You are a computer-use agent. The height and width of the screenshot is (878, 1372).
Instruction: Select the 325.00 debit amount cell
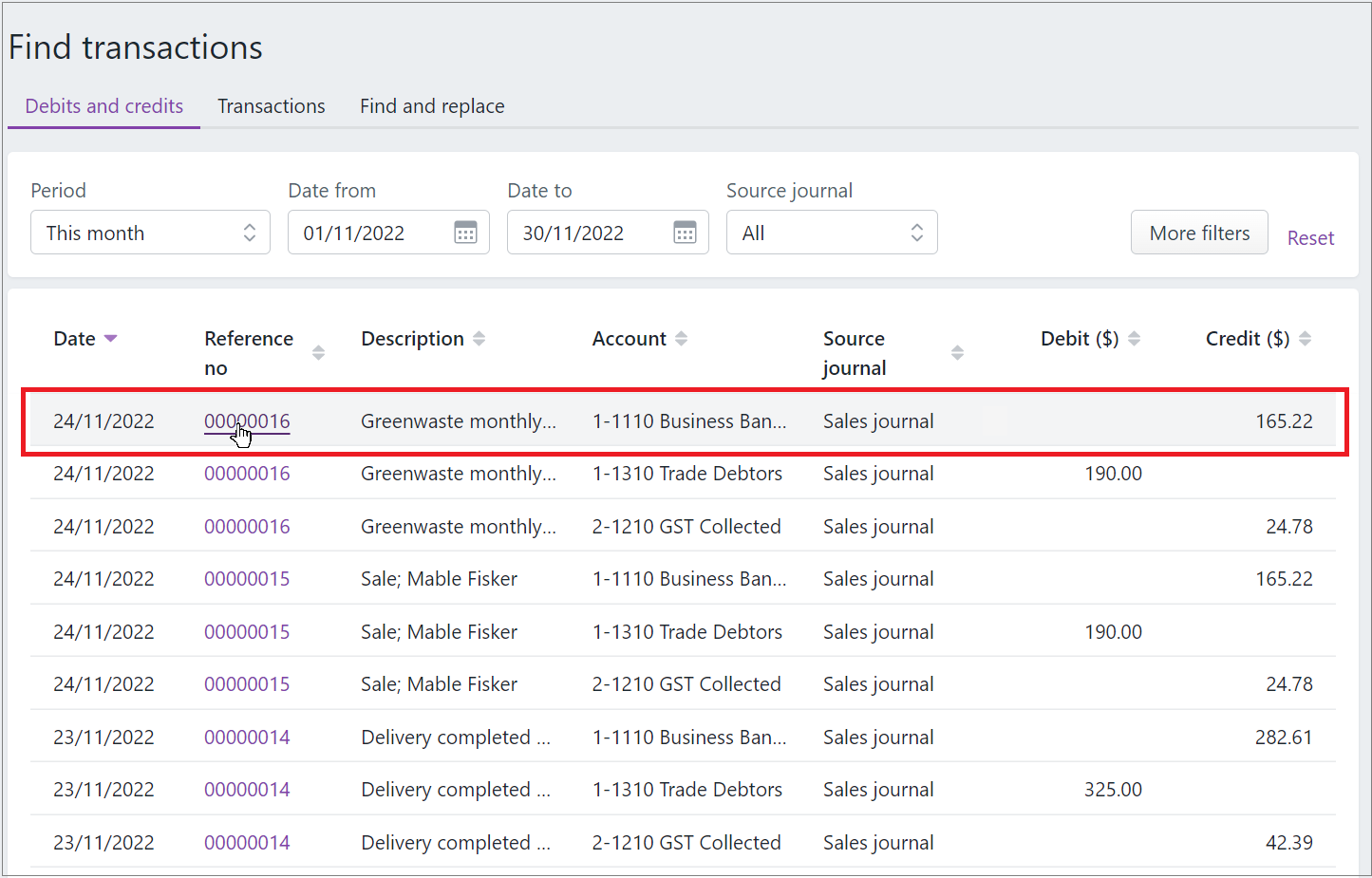[1113, 790]
